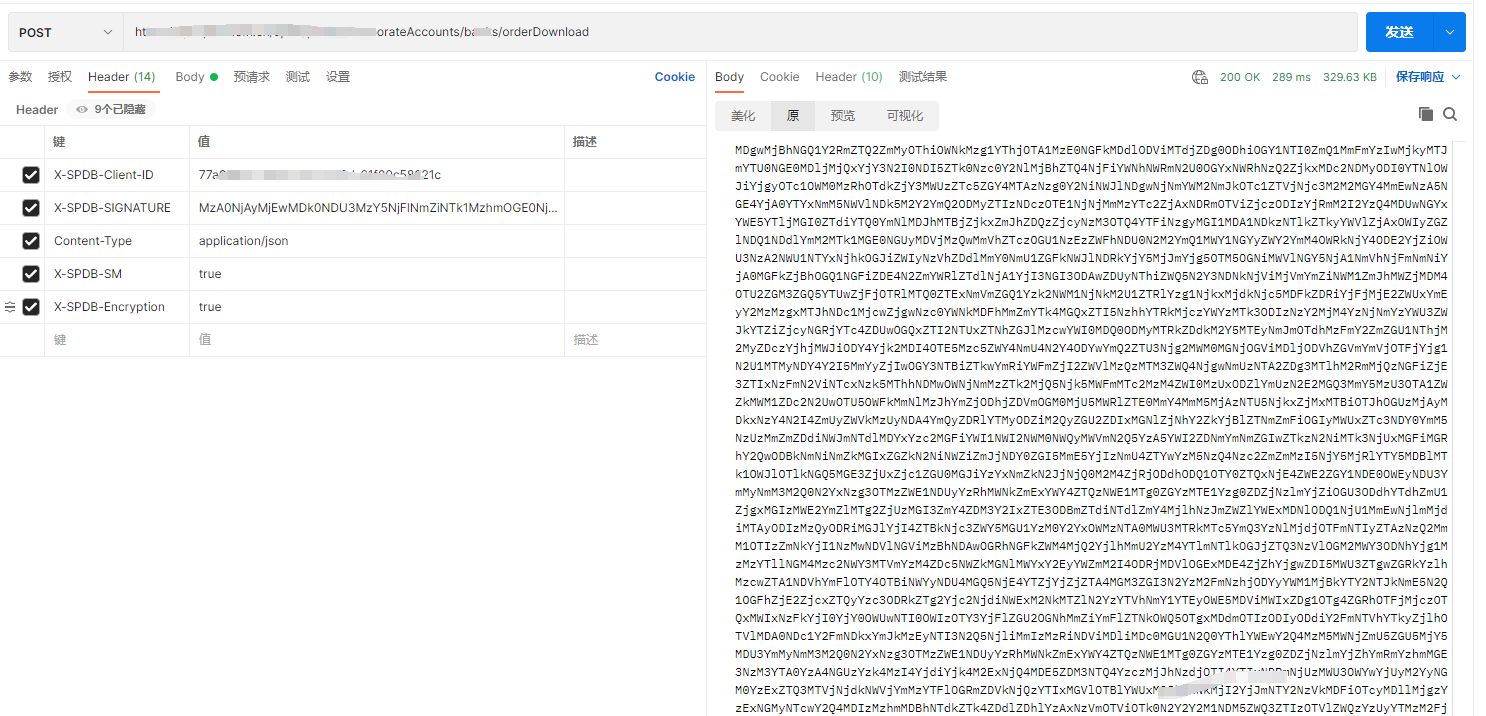Screen dimensions: 1486x716
Task: Open the Cookie link in the request panel
Action: [674, 77]
